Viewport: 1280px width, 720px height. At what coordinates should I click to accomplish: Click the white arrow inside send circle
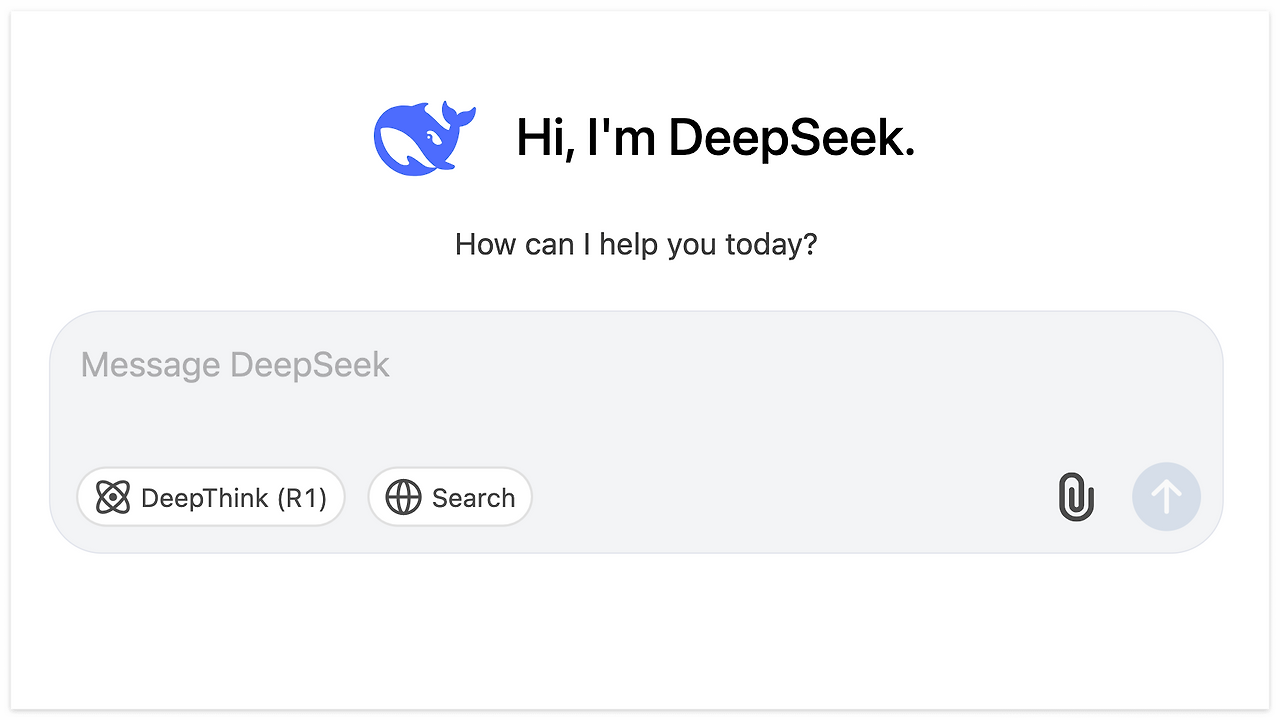click(1166, 497)
